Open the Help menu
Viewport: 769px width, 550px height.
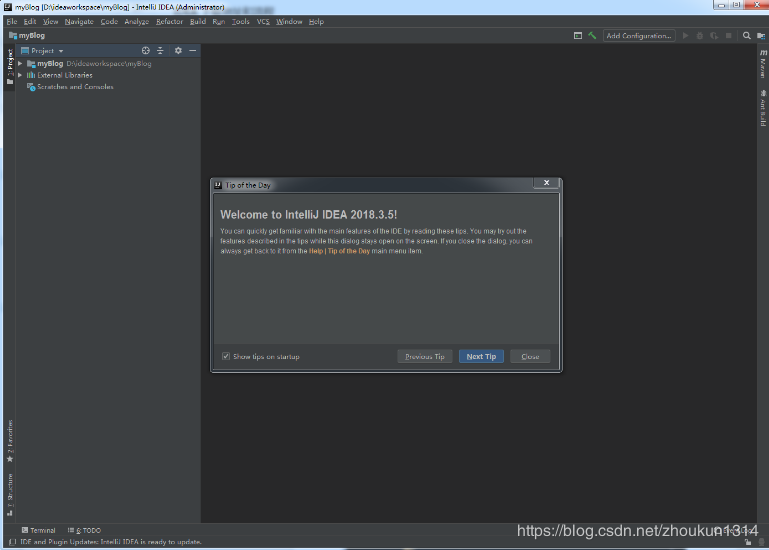[x=316, y=22]
